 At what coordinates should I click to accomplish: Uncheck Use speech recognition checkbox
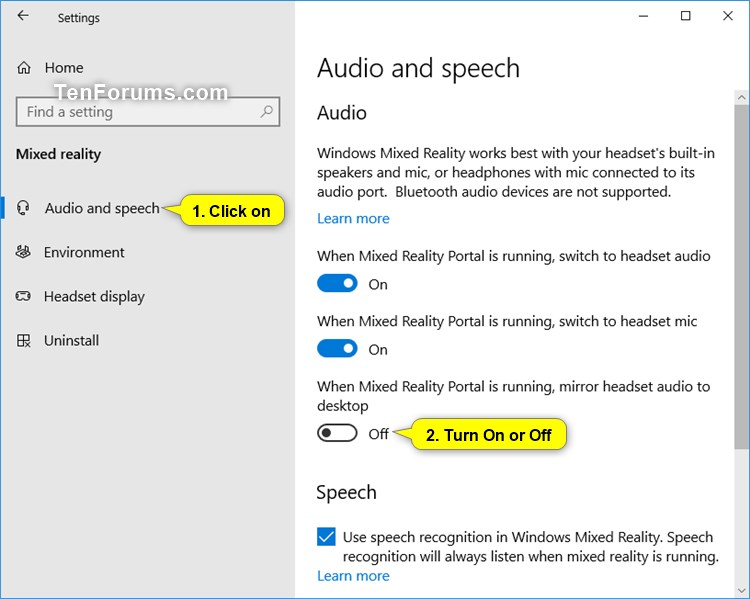(x=326, y=537)
